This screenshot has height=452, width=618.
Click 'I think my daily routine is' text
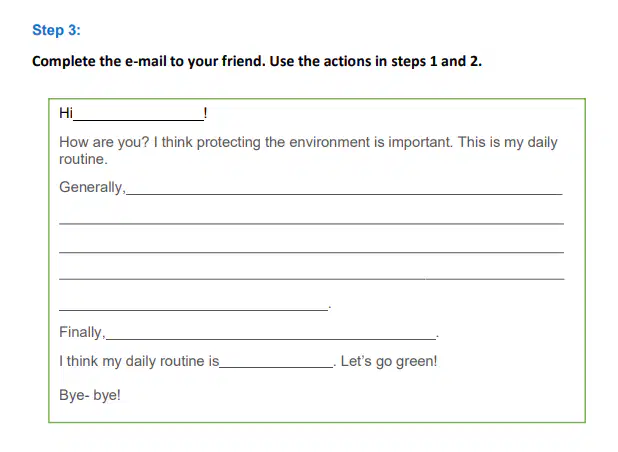[139, 361]
